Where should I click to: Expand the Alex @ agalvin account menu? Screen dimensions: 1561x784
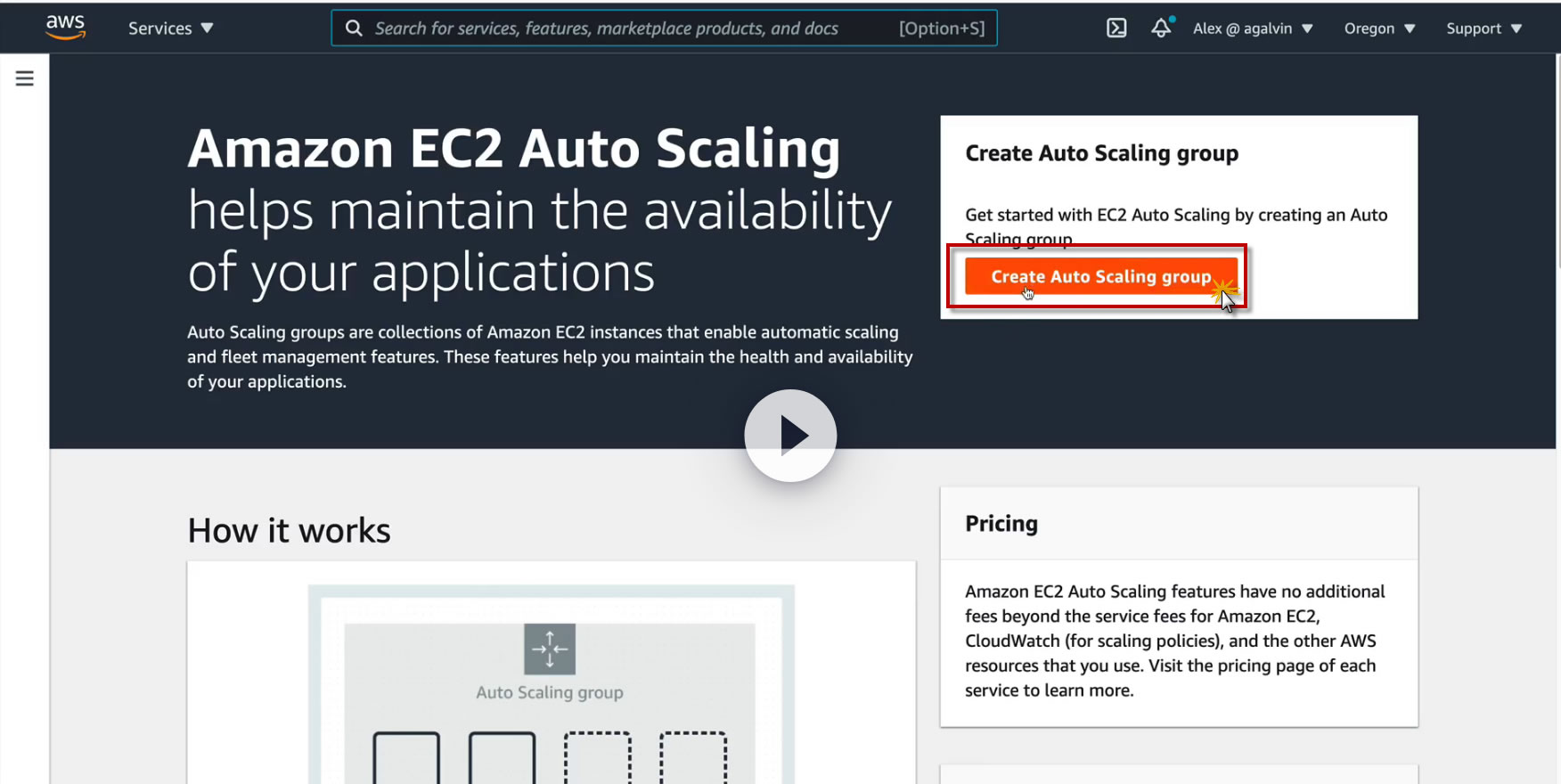(x=1253, y=29)
